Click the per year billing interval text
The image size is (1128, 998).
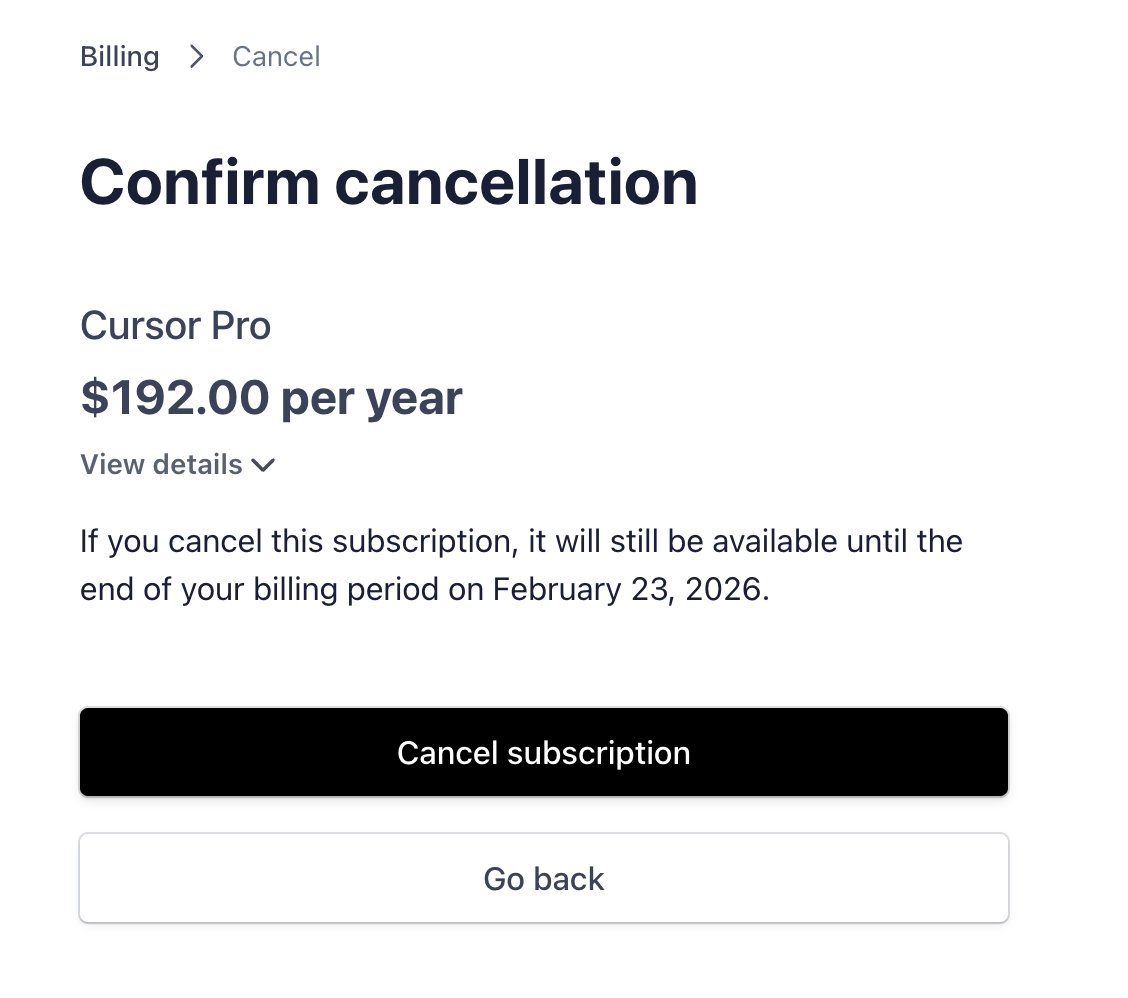tap(372, 398)
